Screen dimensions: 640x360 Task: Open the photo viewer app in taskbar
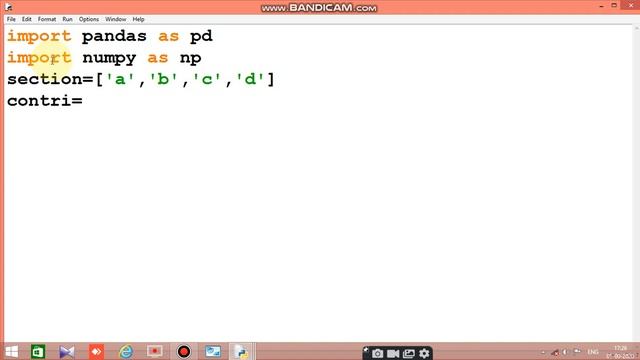(213, 351)
